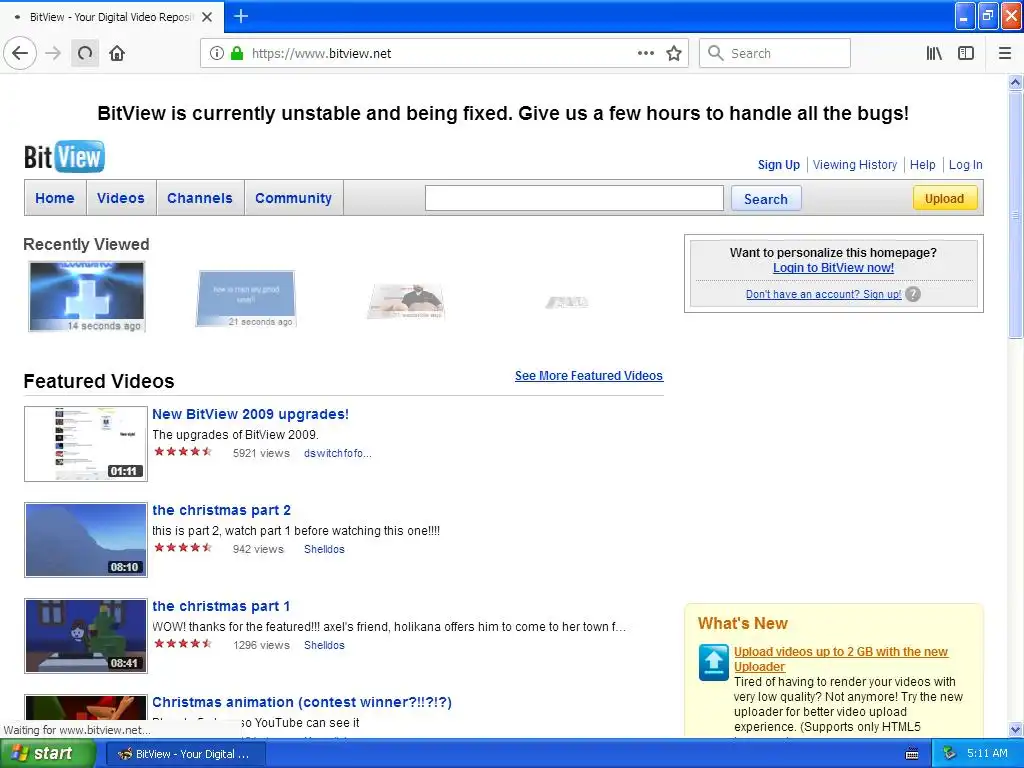Image resolution: width=1024 pixels, height=768 pixels.
Task: Toggle the sidebar icon in toolbar
Action: tap(966, 54)
